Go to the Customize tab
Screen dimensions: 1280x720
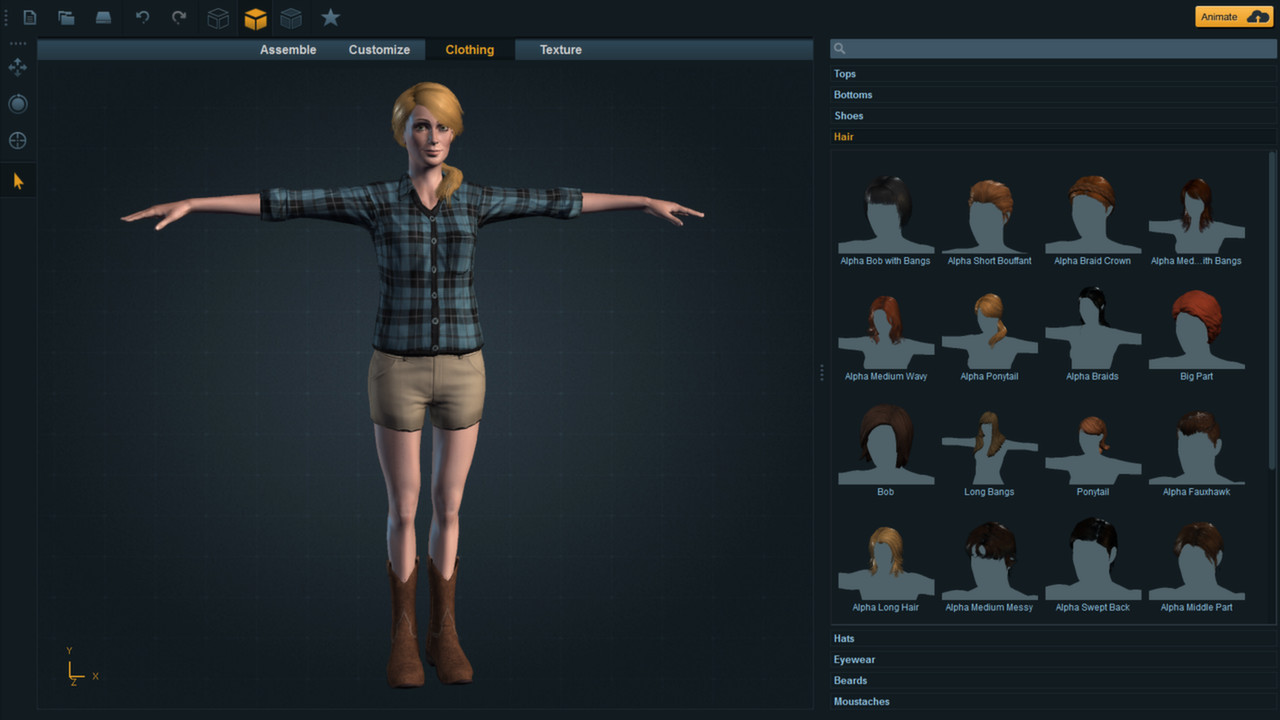point(379,49)
